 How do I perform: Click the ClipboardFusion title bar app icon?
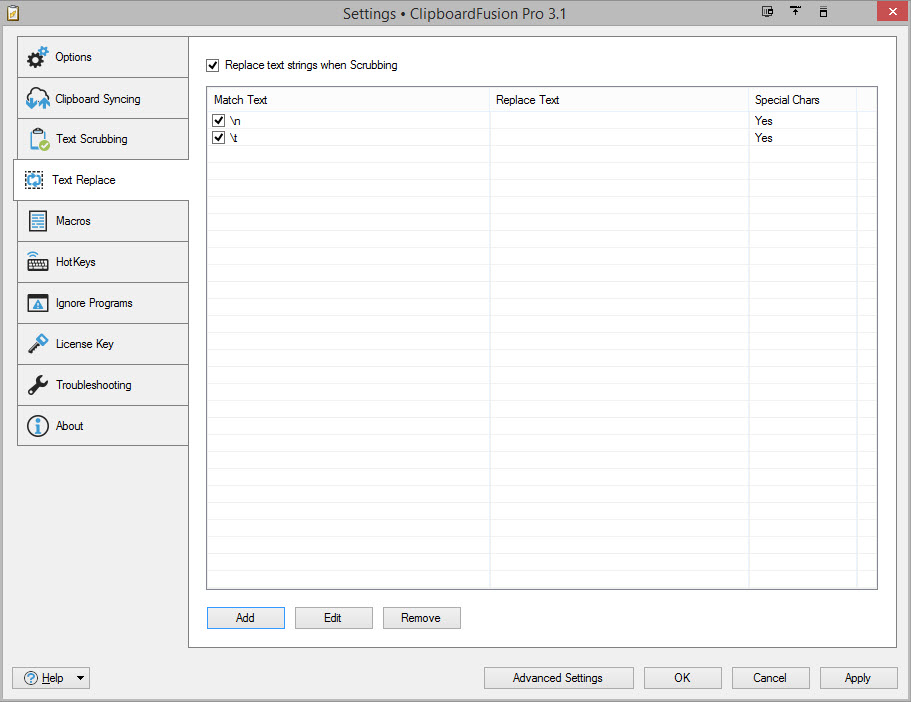click(x=13, y=13)
